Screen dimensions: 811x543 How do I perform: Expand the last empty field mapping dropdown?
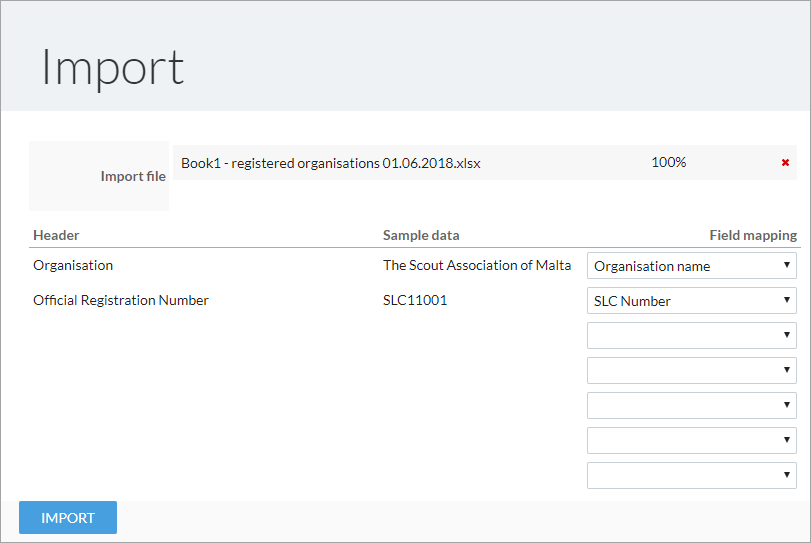point(691,476)
